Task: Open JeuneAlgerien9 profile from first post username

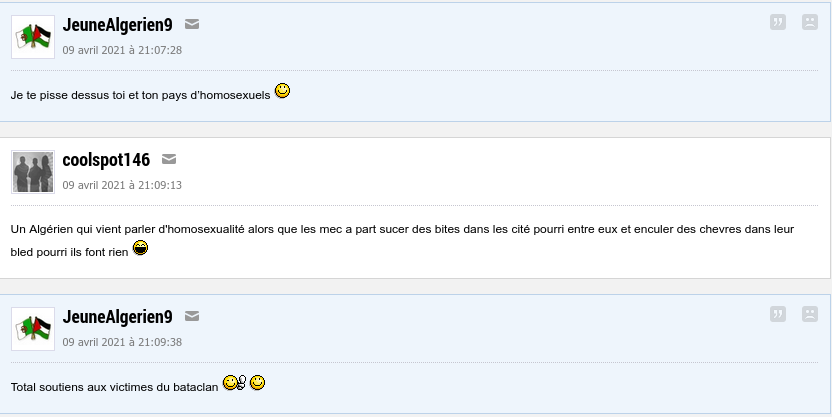Action: pyautogui.click(x=117, y=24)
